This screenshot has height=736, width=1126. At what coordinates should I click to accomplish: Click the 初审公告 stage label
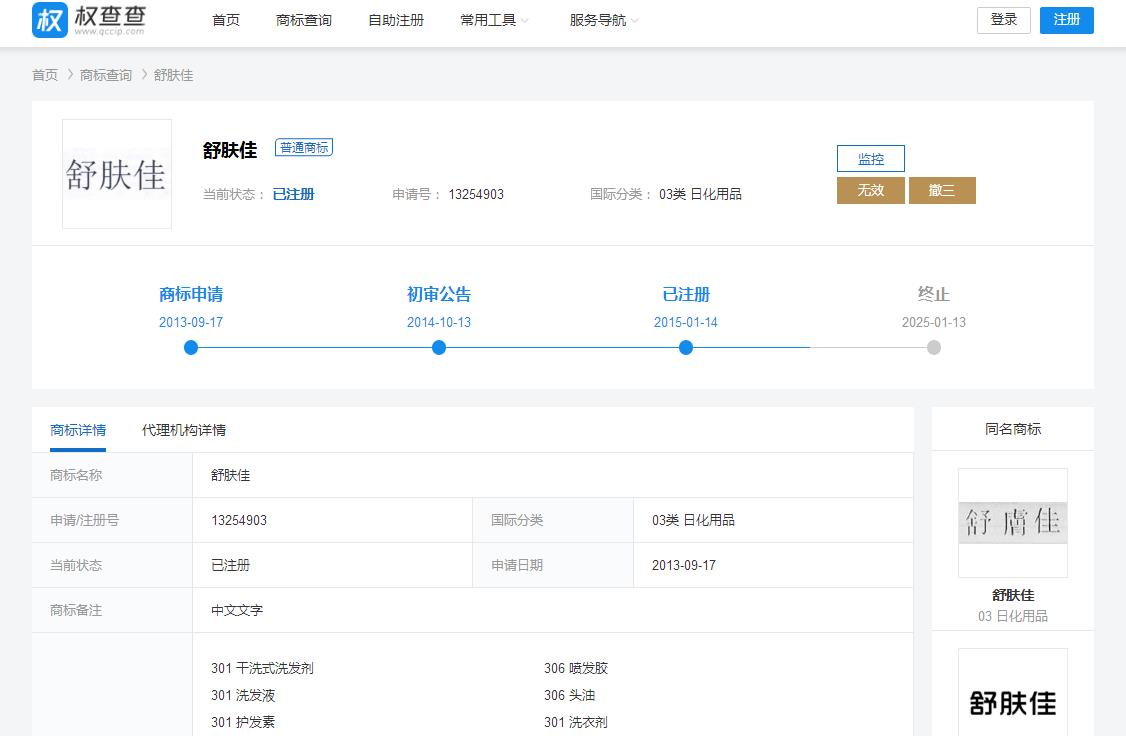[439, 294]
